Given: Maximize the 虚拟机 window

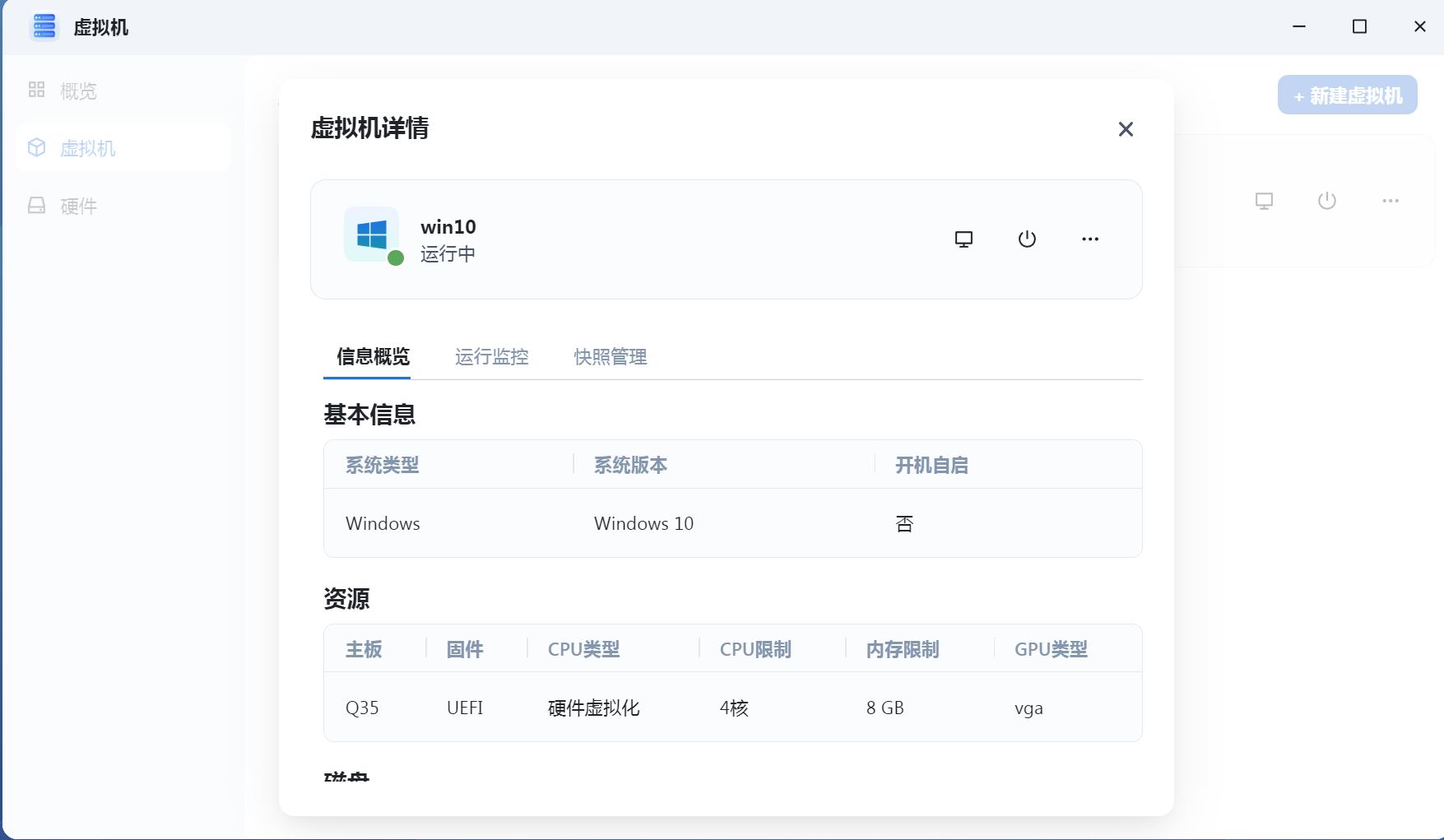Looking at the screenshot, I should click(1359, 26).
